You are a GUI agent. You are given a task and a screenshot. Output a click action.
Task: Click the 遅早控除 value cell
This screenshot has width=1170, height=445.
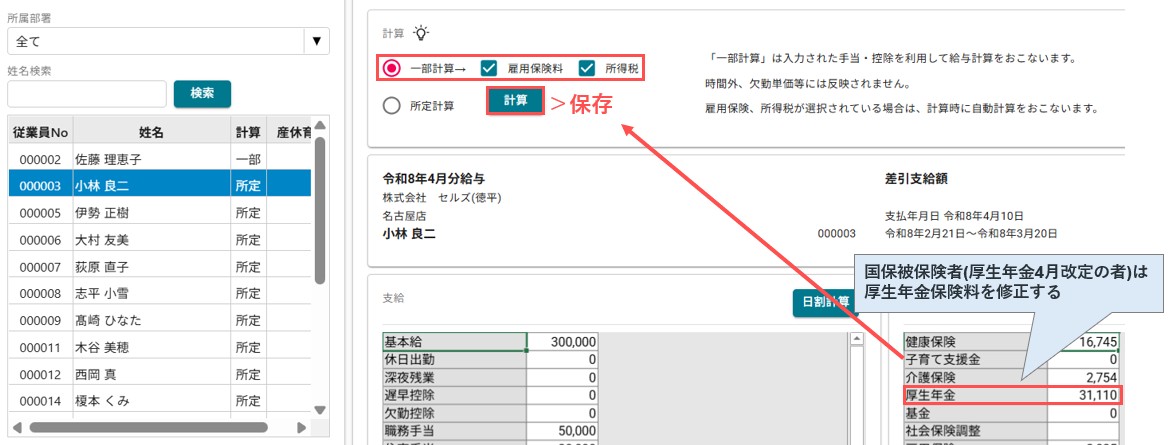pyautogui.click(x=563, y=395)
